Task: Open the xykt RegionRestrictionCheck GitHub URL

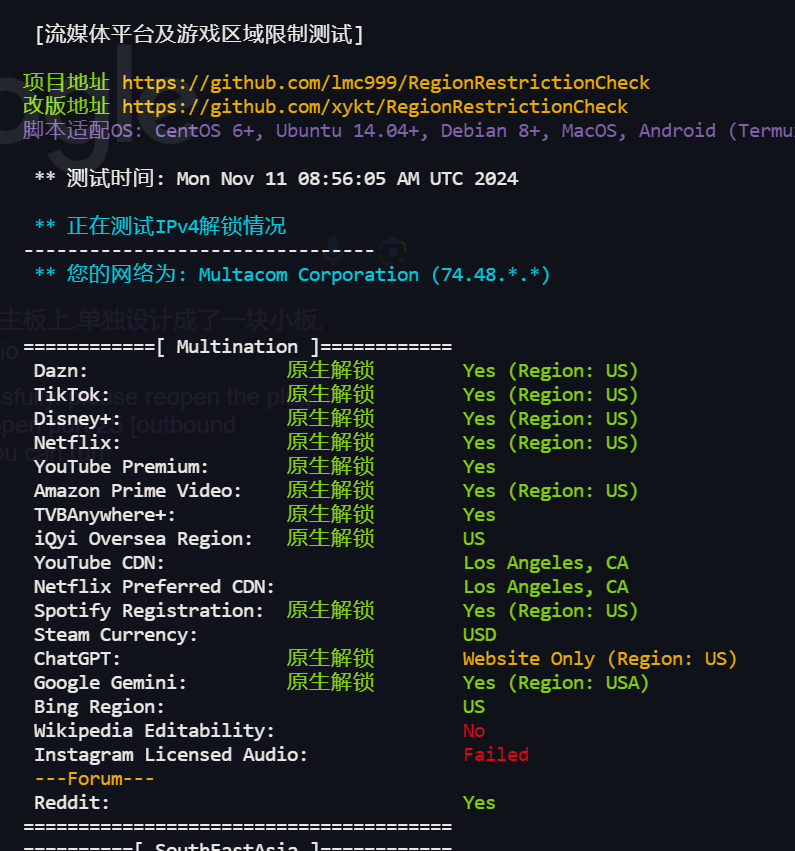Action: pos(375,106)
